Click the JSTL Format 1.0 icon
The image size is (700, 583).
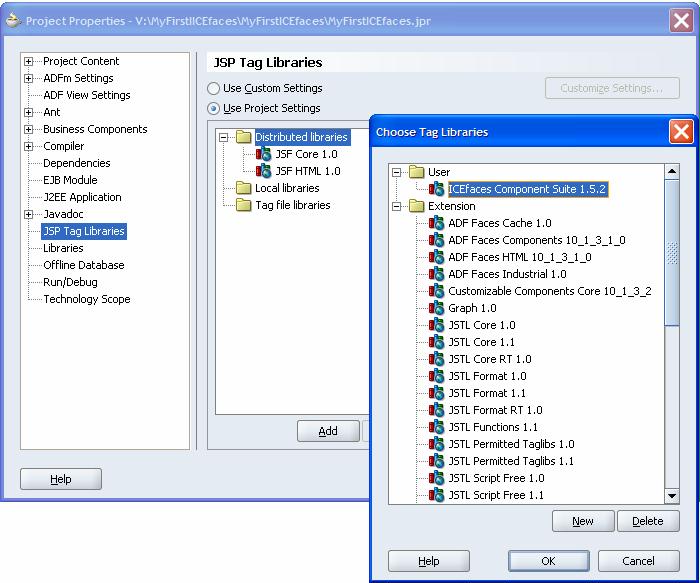[x=436, y=376]
